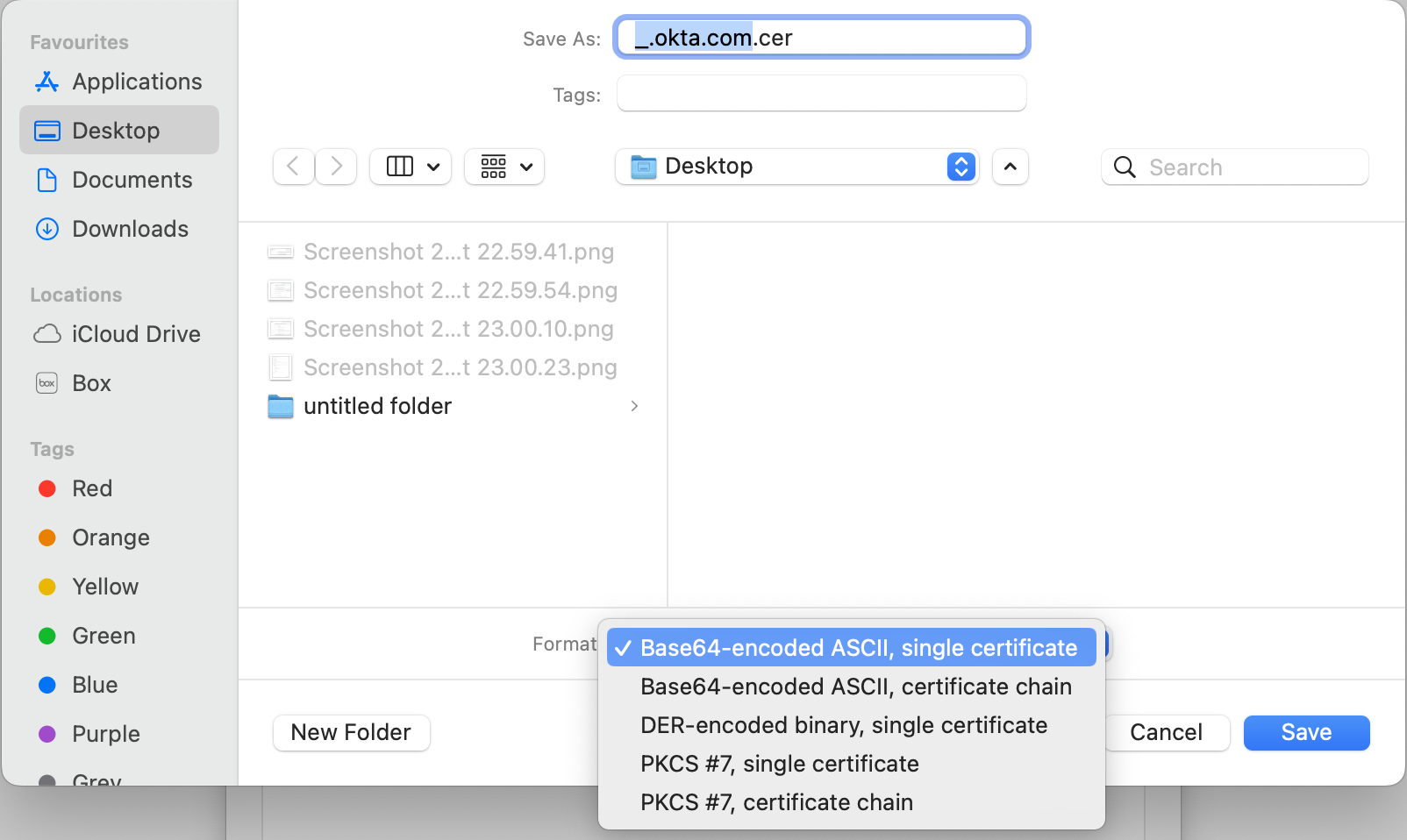Collapse the dialog with the chevron-up button
This screenshot has height=840, width=1407.
point(1010,167)
